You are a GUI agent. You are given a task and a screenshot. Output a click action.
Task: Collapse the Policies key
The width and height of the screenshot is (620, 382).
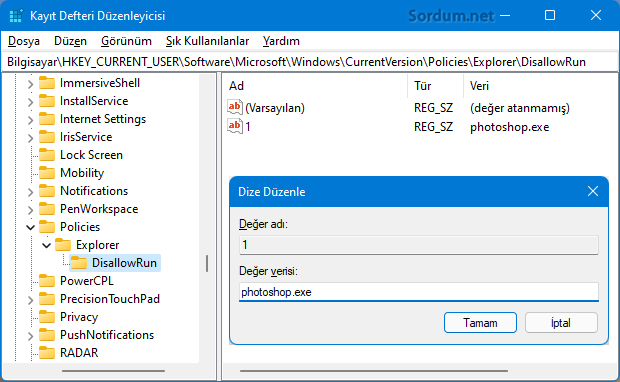30,227
